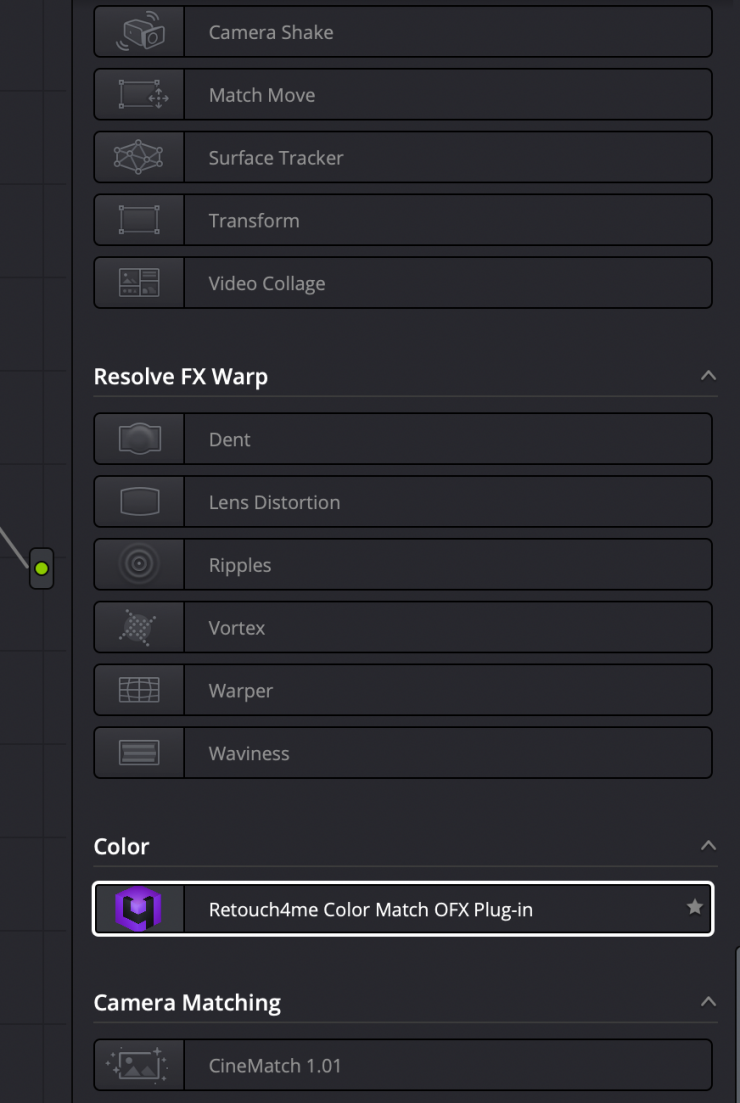Choose the Lens Distortion effect
The width and height of the screenshot is (740, 1103).
[274, 502]
